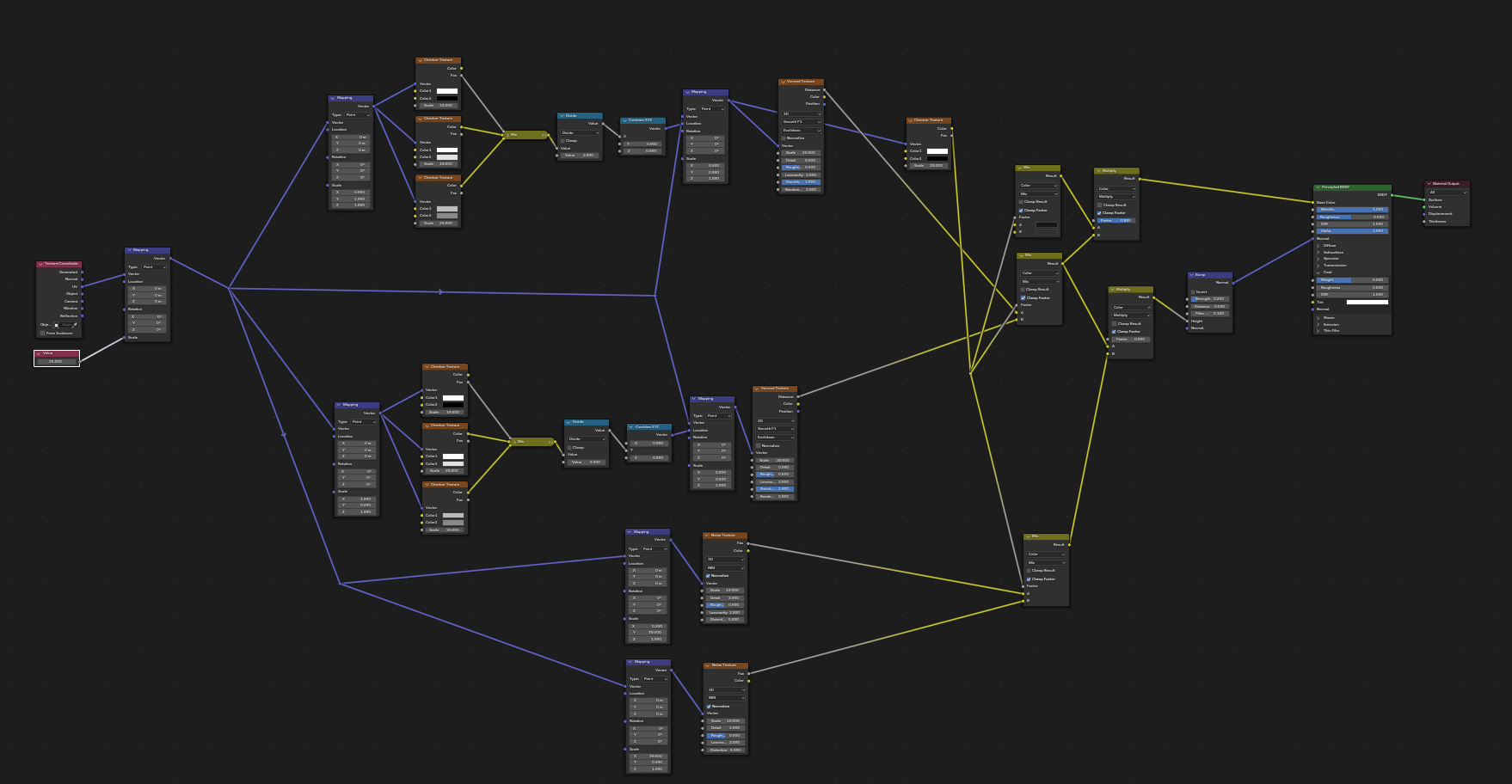Click the Value node number field

coord(56,362)
